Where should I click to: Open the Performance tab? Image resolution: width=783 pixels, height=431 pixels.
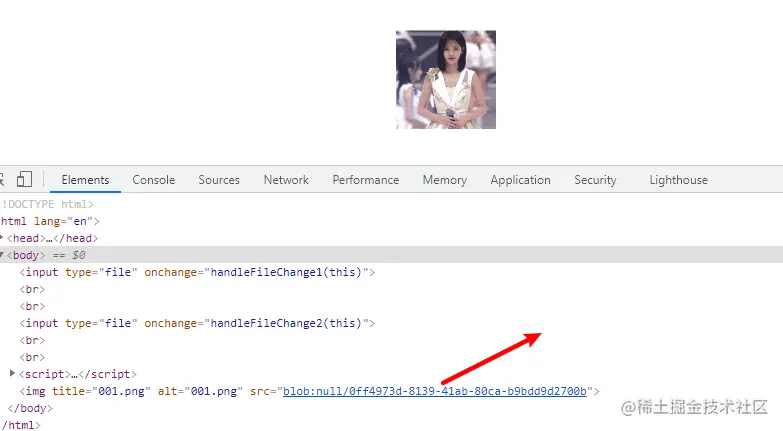point(366,180)
